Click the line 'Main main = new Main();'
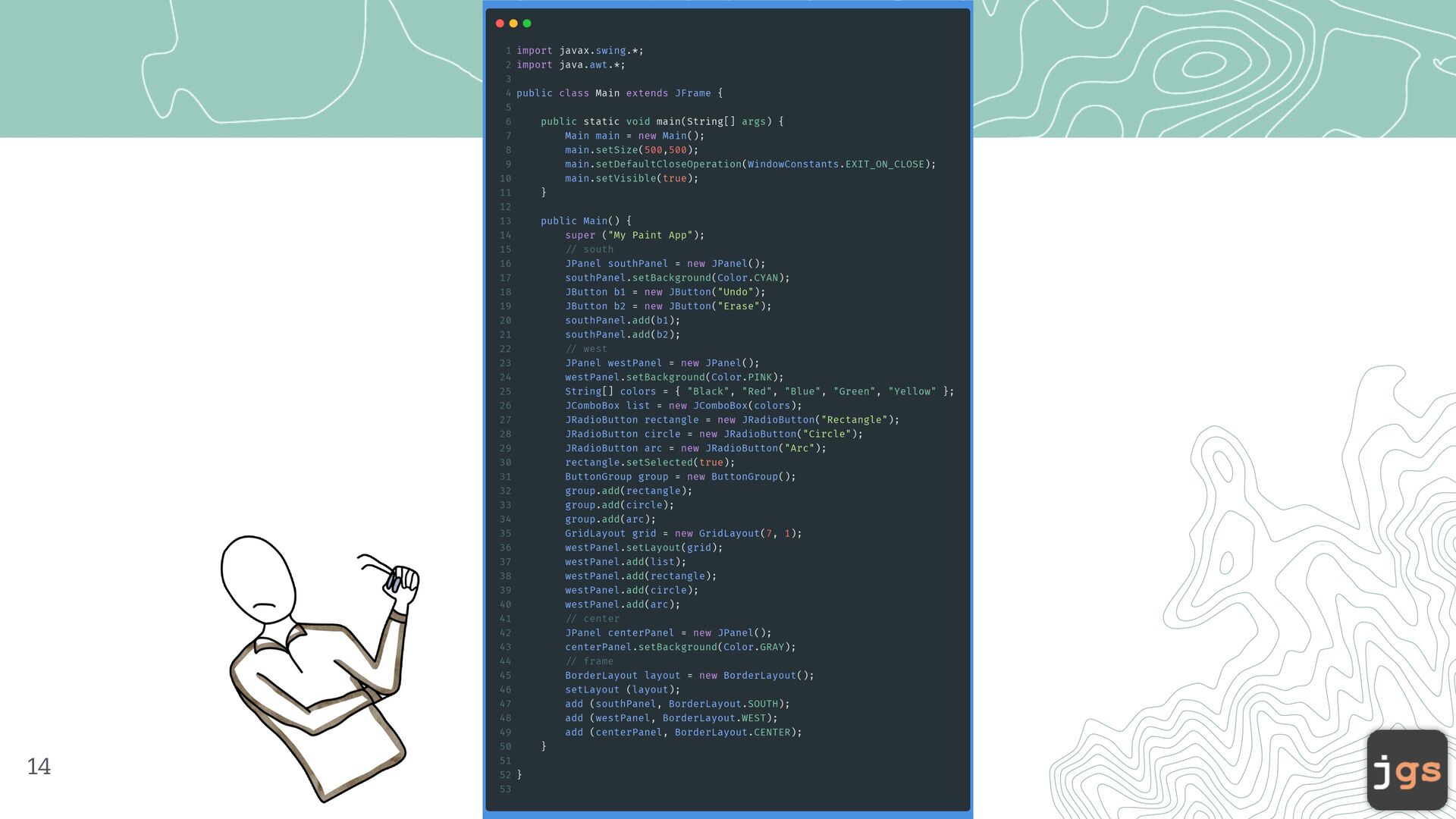The width and height of the screenshot is (1456, 819). (635, 136)
